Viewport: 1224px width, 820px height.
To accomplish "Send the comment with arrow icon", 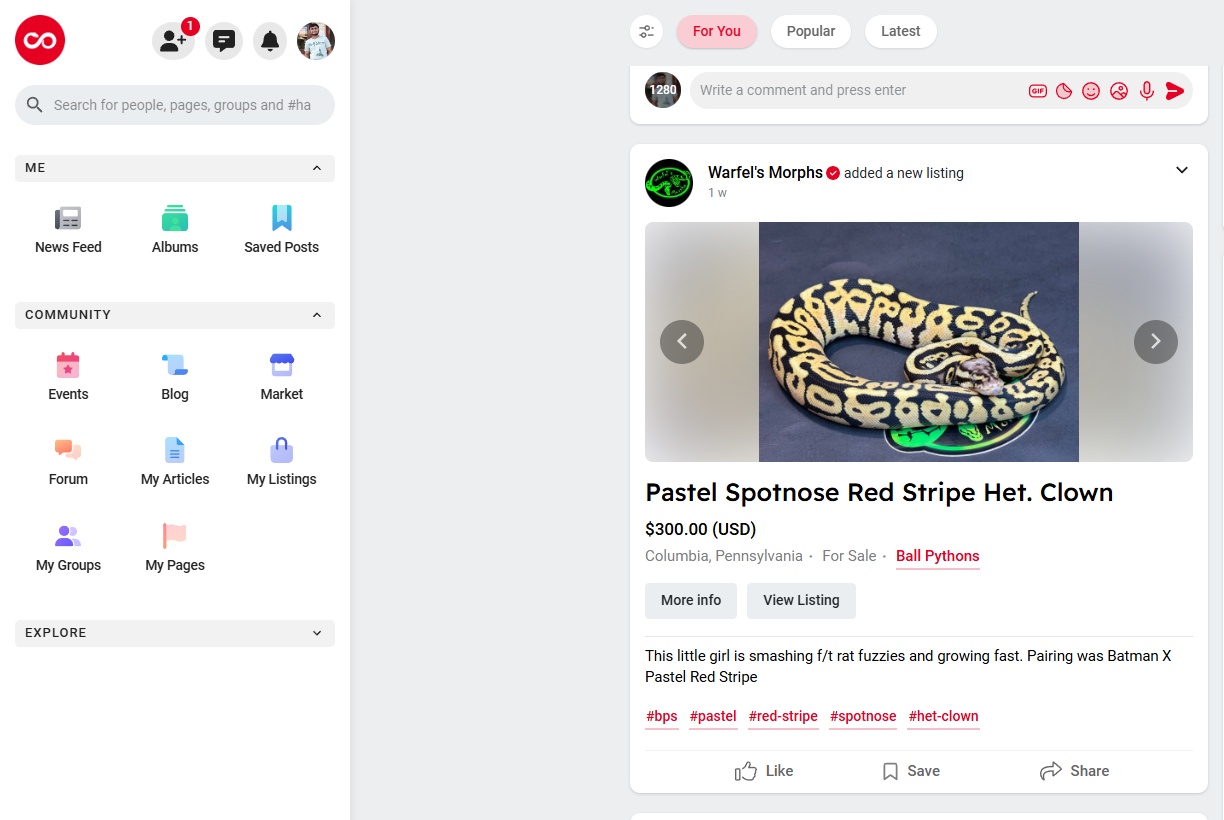I will pos(1175,91).
